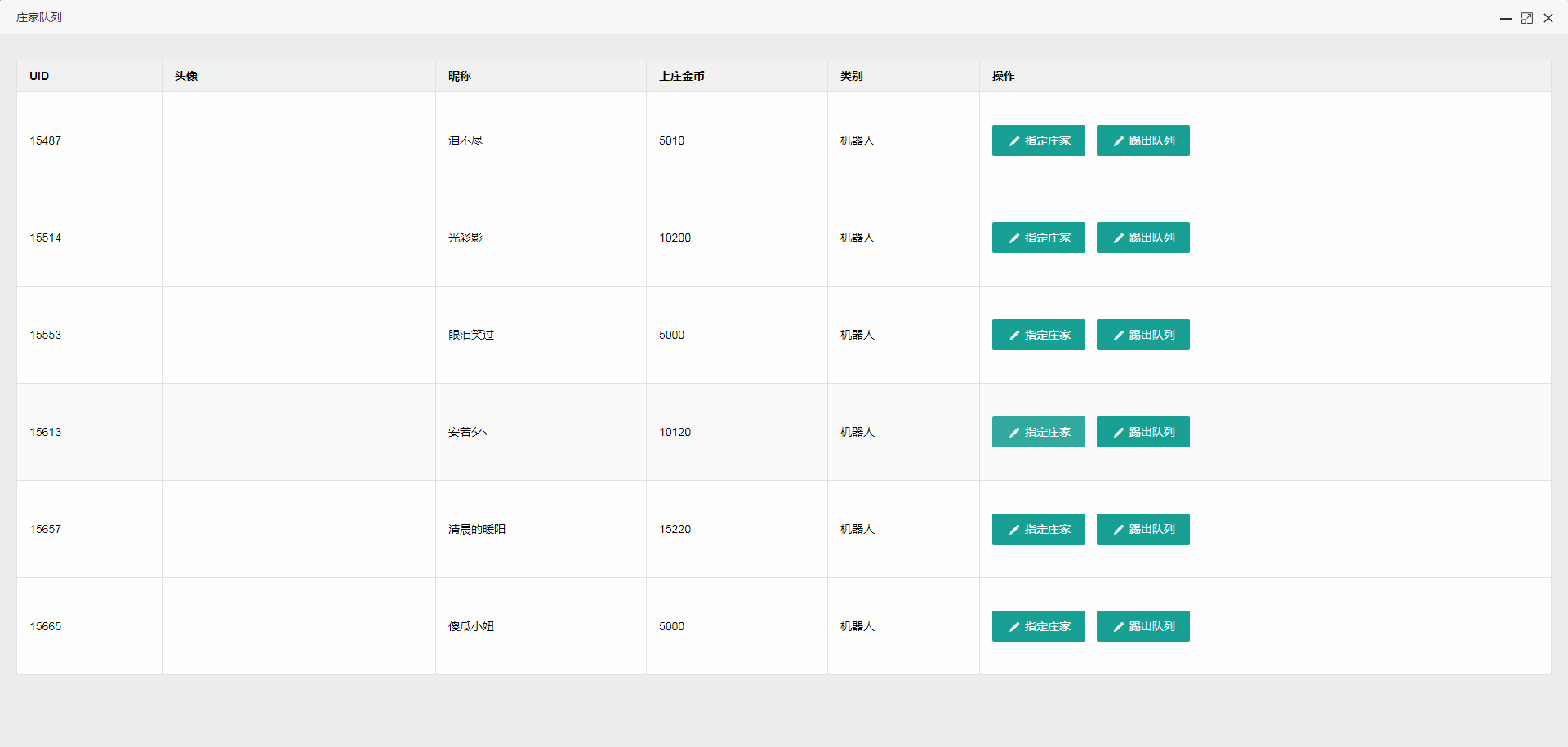Image resolution: width=1568 pixels, height=747 pixels.
Task: Click 指定庄家 for UID 15613
Action: (x=1038, y=432)
